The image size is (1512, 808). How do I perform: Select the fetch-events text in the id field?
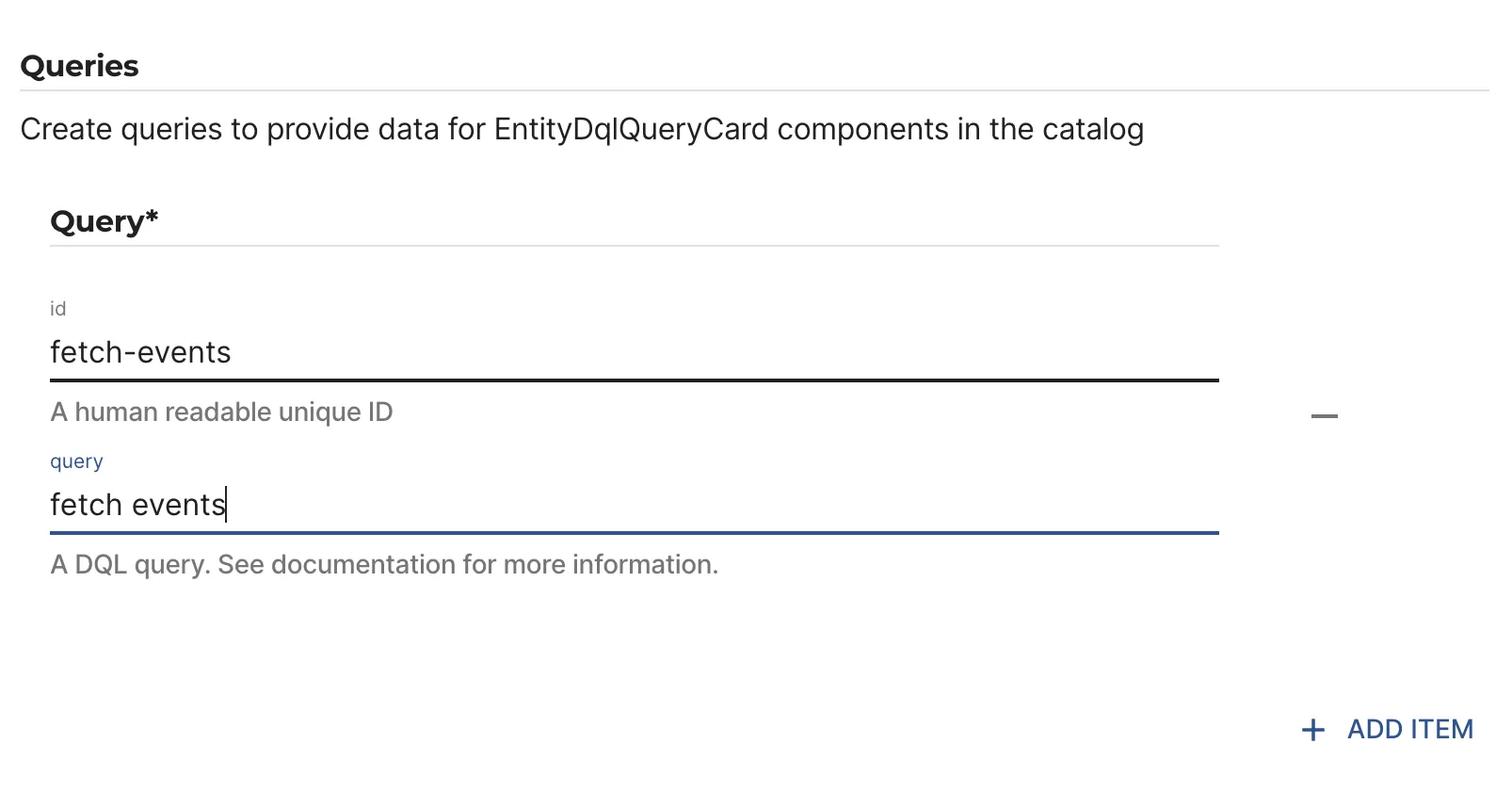click(141, 353)
